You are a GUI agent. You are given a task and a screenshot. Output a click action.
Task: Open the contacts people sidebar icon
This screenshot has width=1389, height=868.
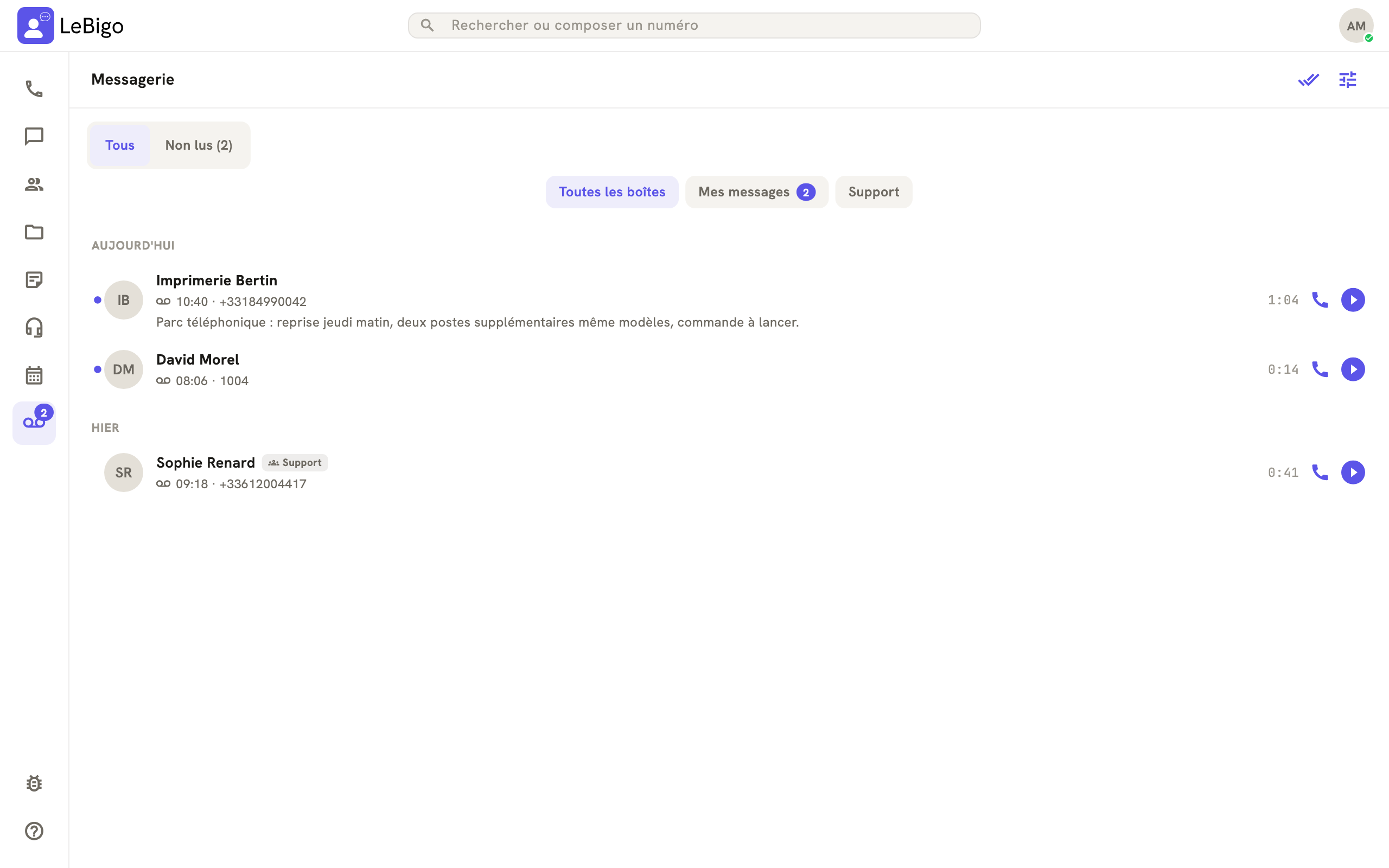tap(34, 184)
